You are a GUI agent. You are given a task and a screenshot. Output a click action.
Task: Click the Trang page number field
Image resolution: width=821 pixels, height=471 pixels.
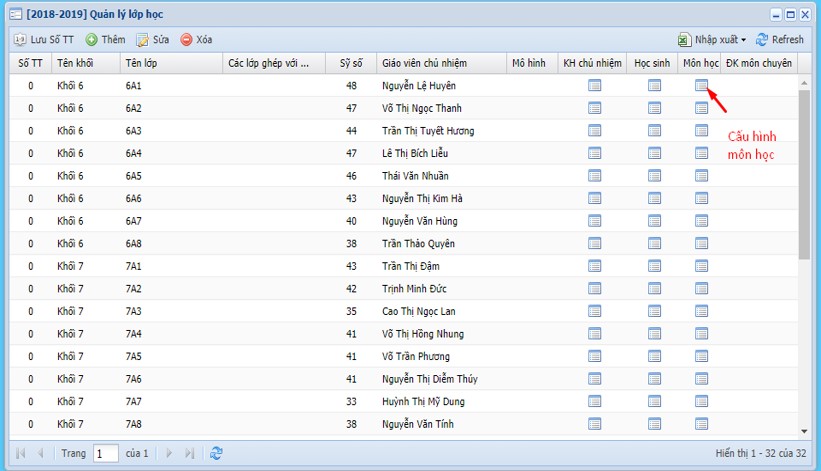point(106,453)
